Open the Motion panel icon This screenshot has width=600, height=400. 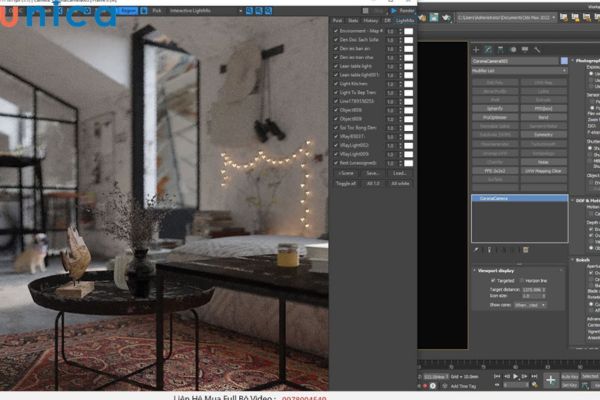coord(514,49)
